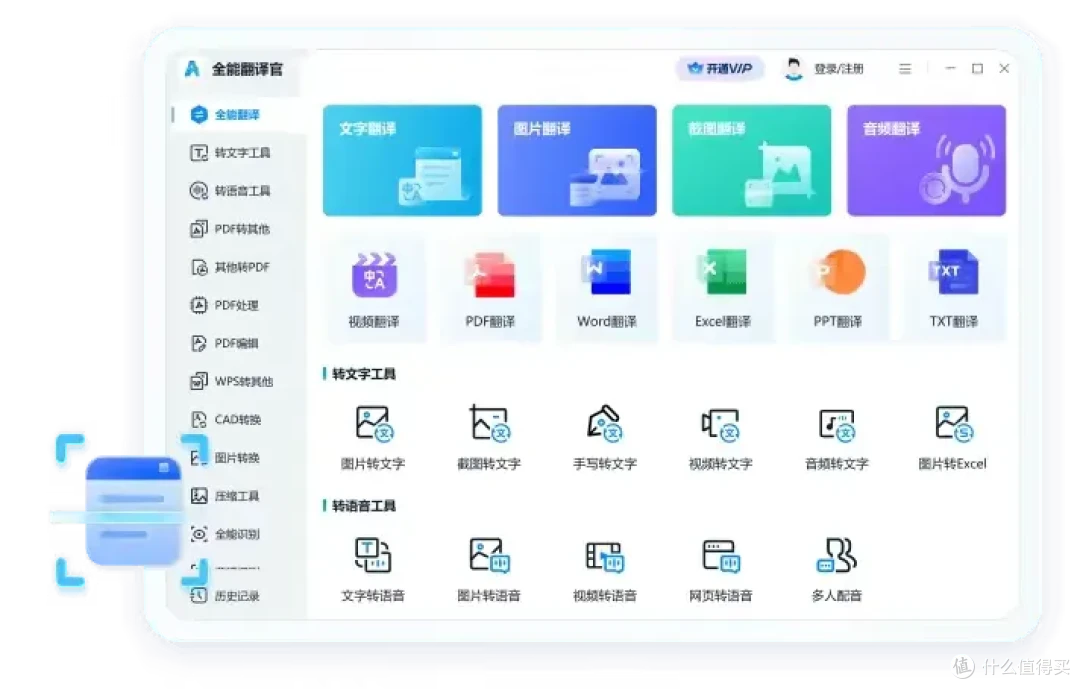Click 登录/注册 link

click(838, 69)
